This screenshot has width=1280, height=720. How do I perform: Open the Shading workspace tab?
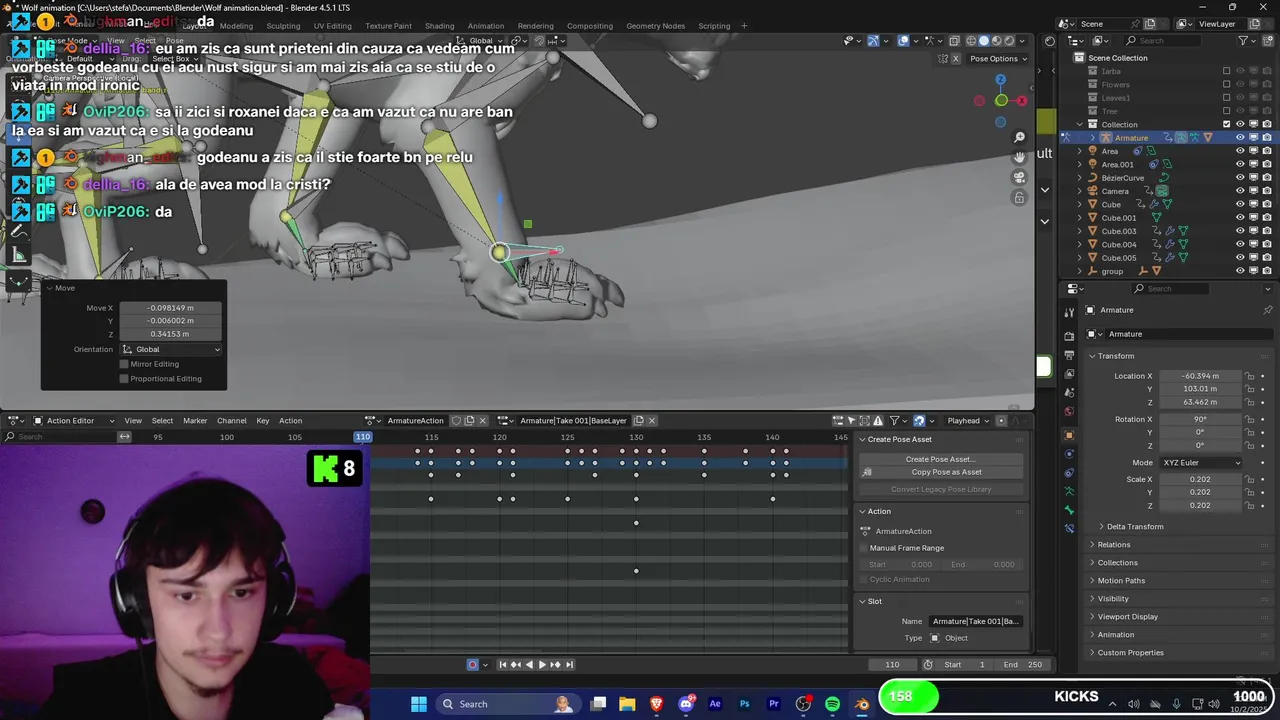pyautogui.click(x=440, y=26)
